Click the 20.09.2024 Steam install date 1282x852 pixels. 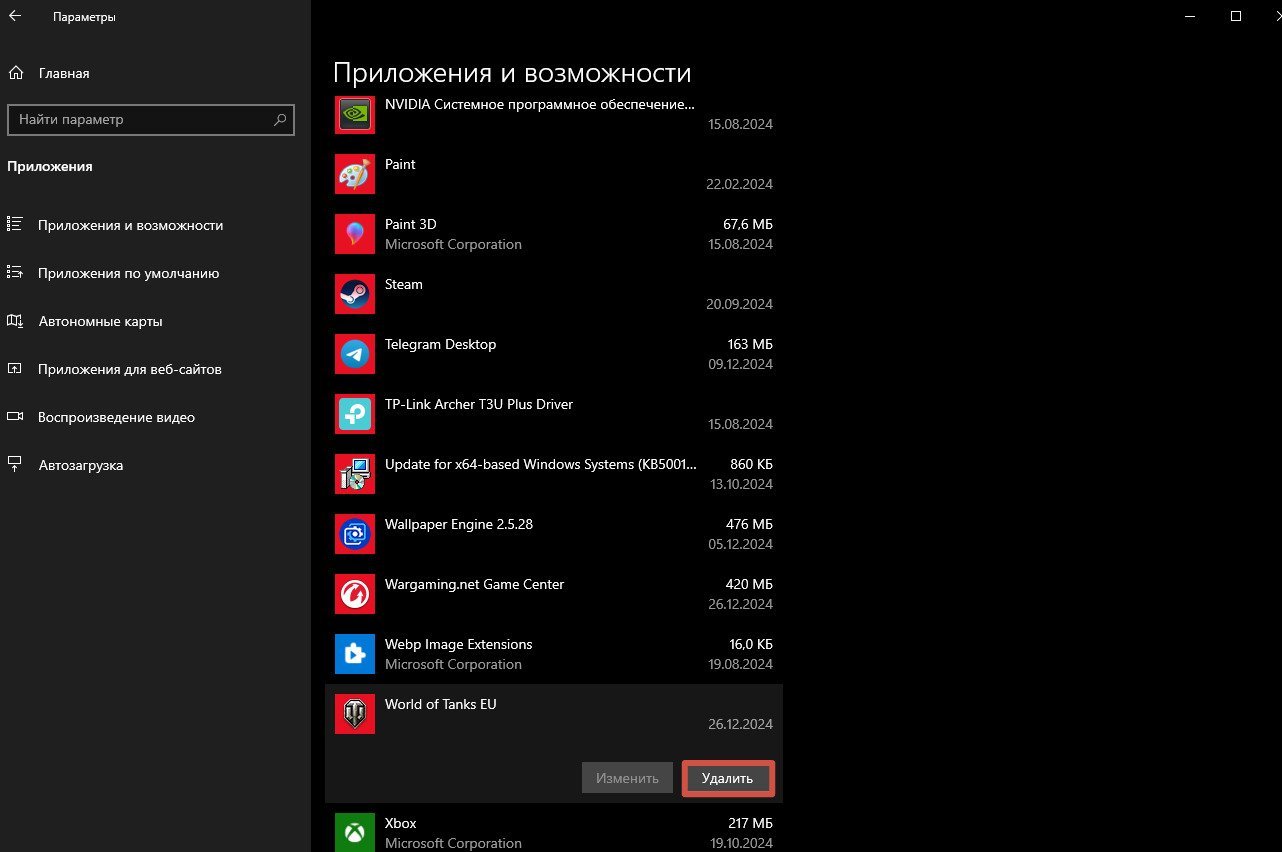tap(740, 304)
